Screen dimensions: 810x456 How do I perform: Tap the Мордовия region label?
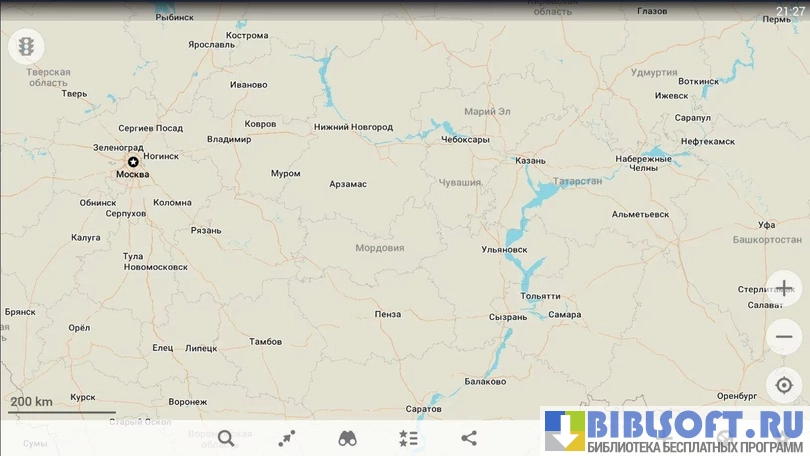click(379, 247)
